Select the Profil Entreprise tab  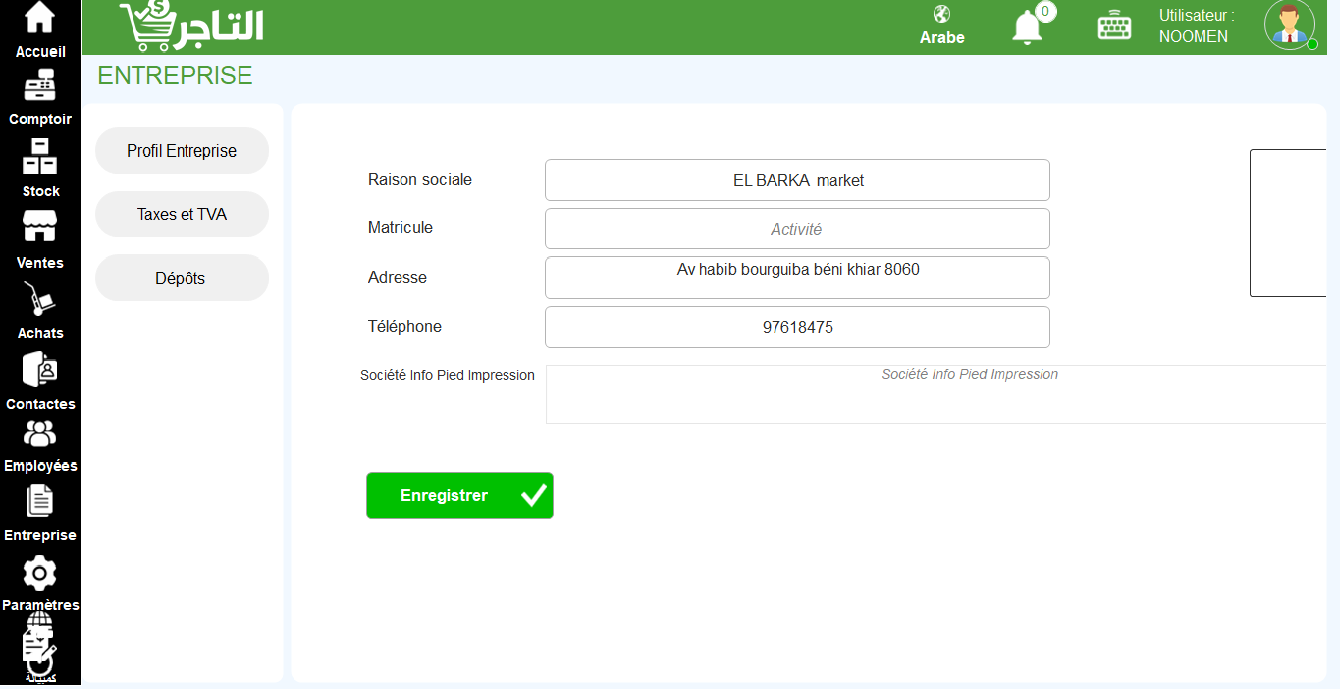[x=182, y=151]
